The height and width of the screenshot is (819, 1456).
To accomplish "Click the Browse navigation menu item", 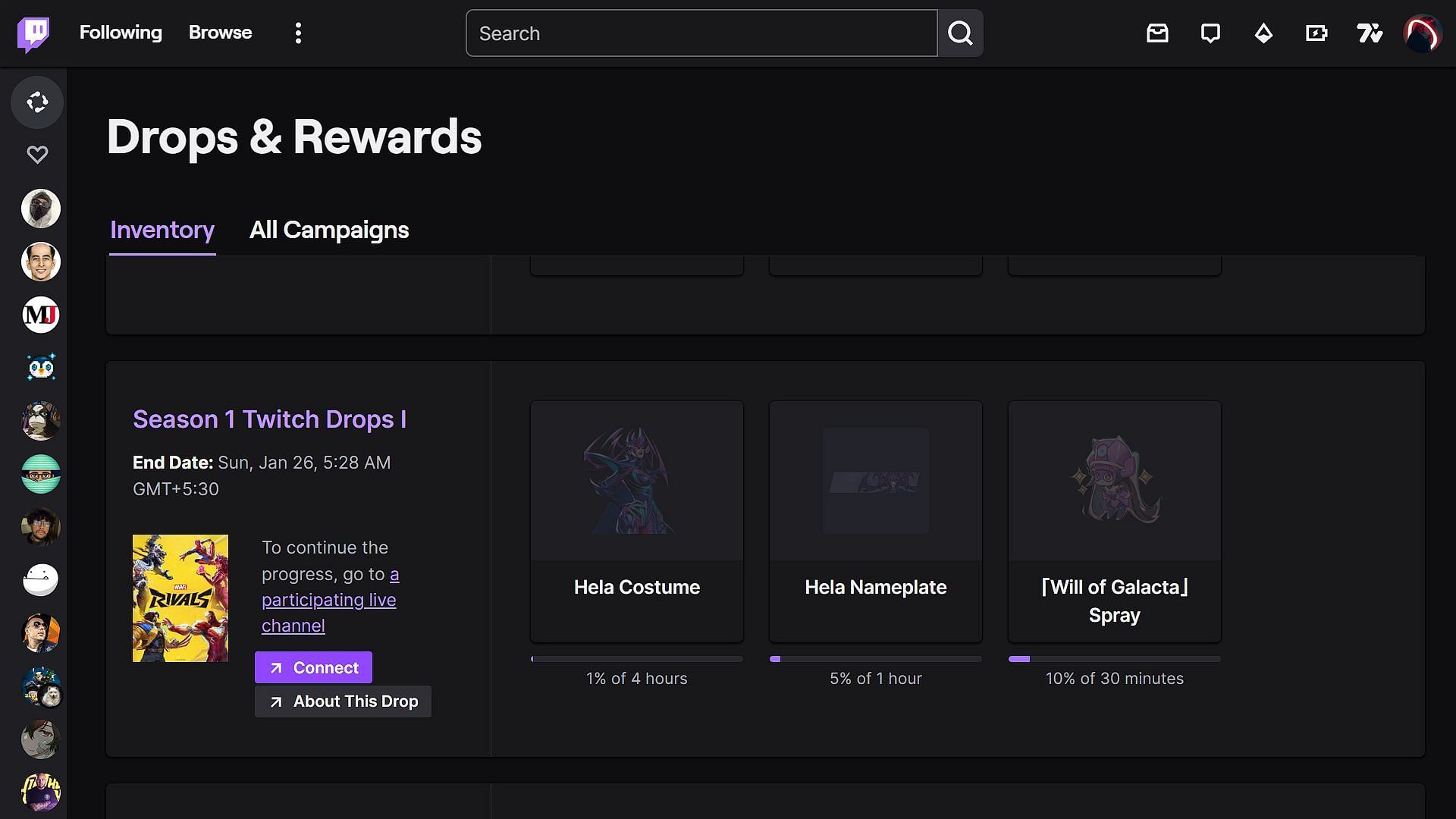I will pos(221,32).
